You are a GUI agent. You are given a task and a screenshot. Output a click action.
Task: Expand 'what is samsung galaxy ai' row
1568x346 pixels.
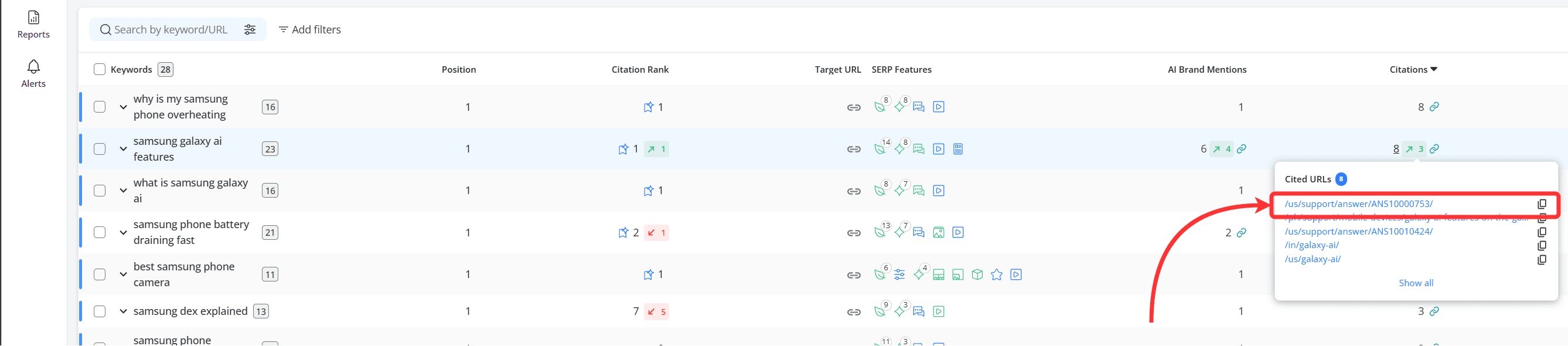click(123, 191)
